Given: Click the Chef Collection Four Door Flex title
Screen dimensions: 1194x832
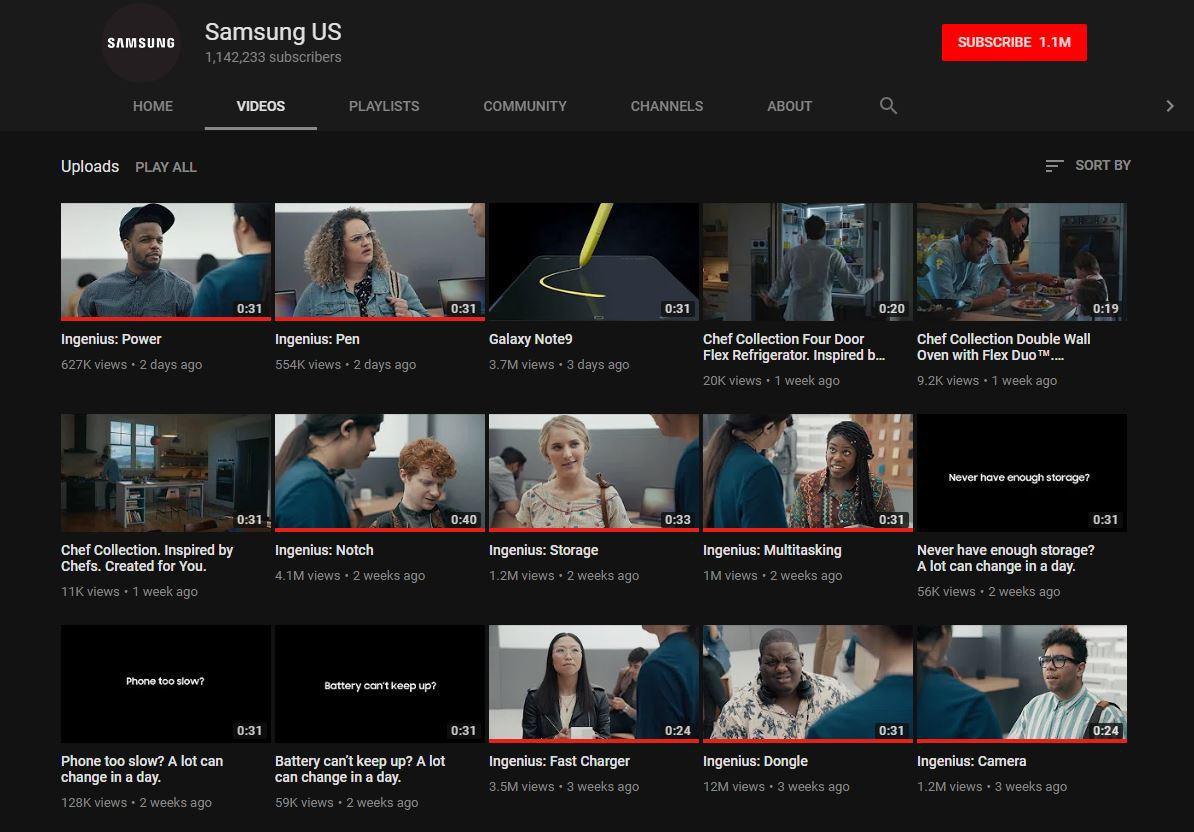Looking at the screenshot, I should pyautogui.click(x=793, y=347).
